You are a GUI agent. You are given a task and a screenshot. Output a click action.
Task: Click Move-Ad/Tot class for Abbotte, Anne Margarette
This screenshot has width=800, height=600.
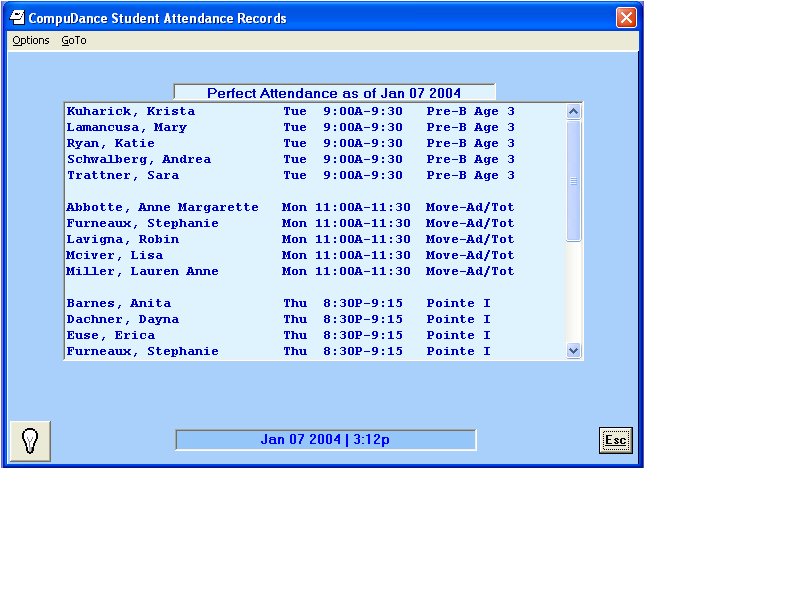470,207
